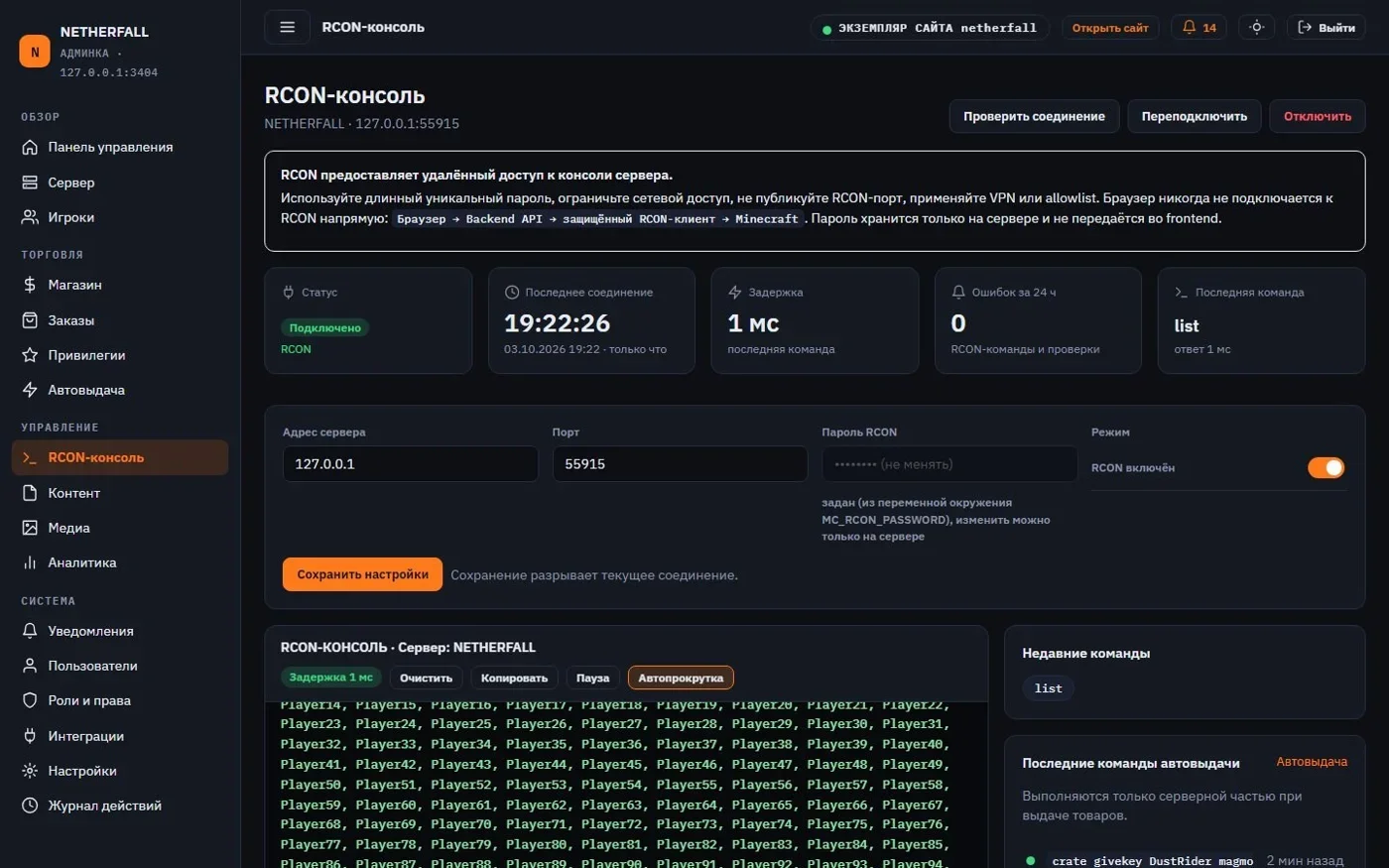Click the orange N logo avatar
Screen dimensions: 1389x868
[x=35, y=52]
